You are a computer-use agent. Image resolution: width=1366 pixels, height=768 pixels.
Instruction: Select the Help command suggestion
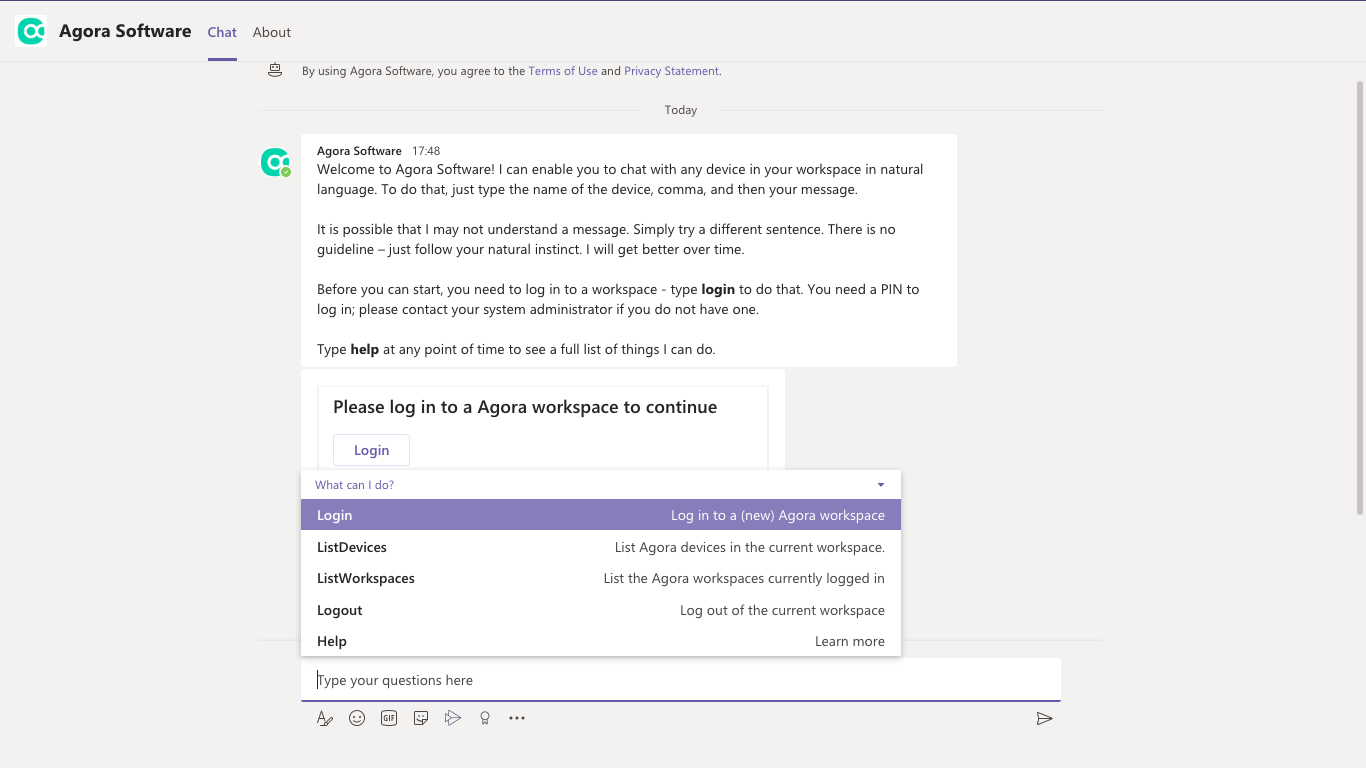point(601,641)
